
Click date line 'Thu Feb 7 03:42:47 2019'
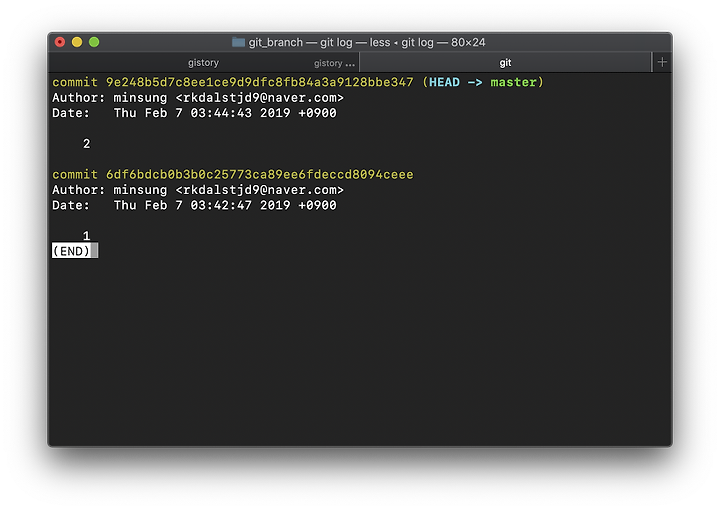(x=202, y=205)
